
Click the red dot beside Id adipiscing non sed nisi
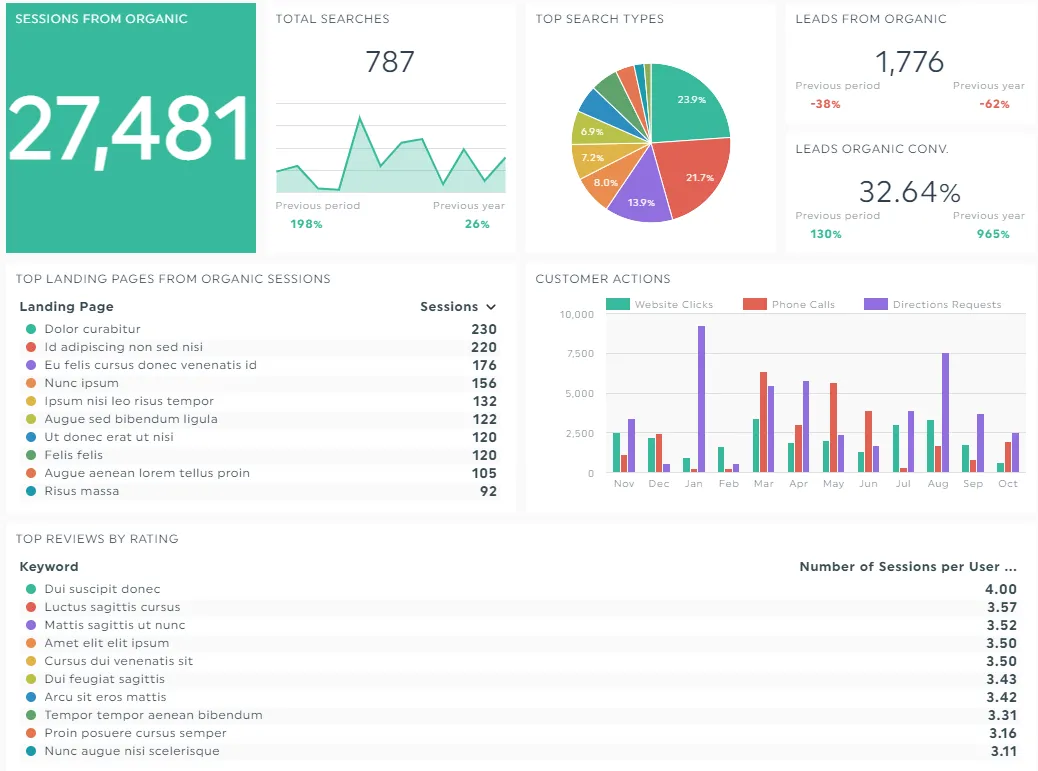[x=31, y=347]
